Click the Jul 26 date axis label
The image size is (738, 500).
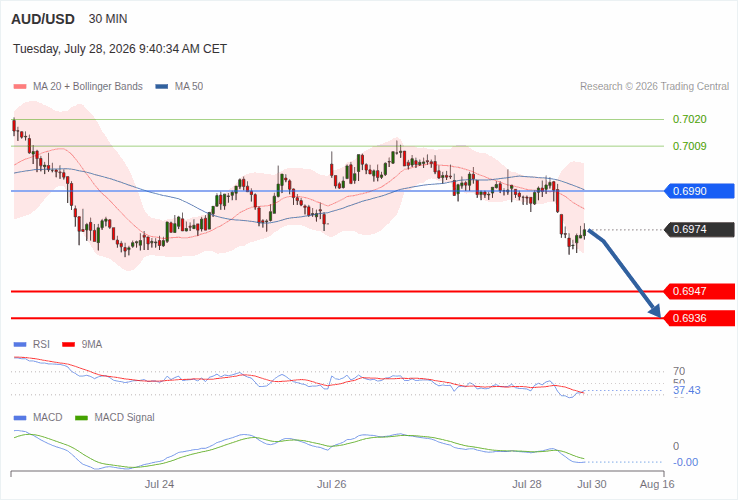pyautogui.click(x=332, y=484)
